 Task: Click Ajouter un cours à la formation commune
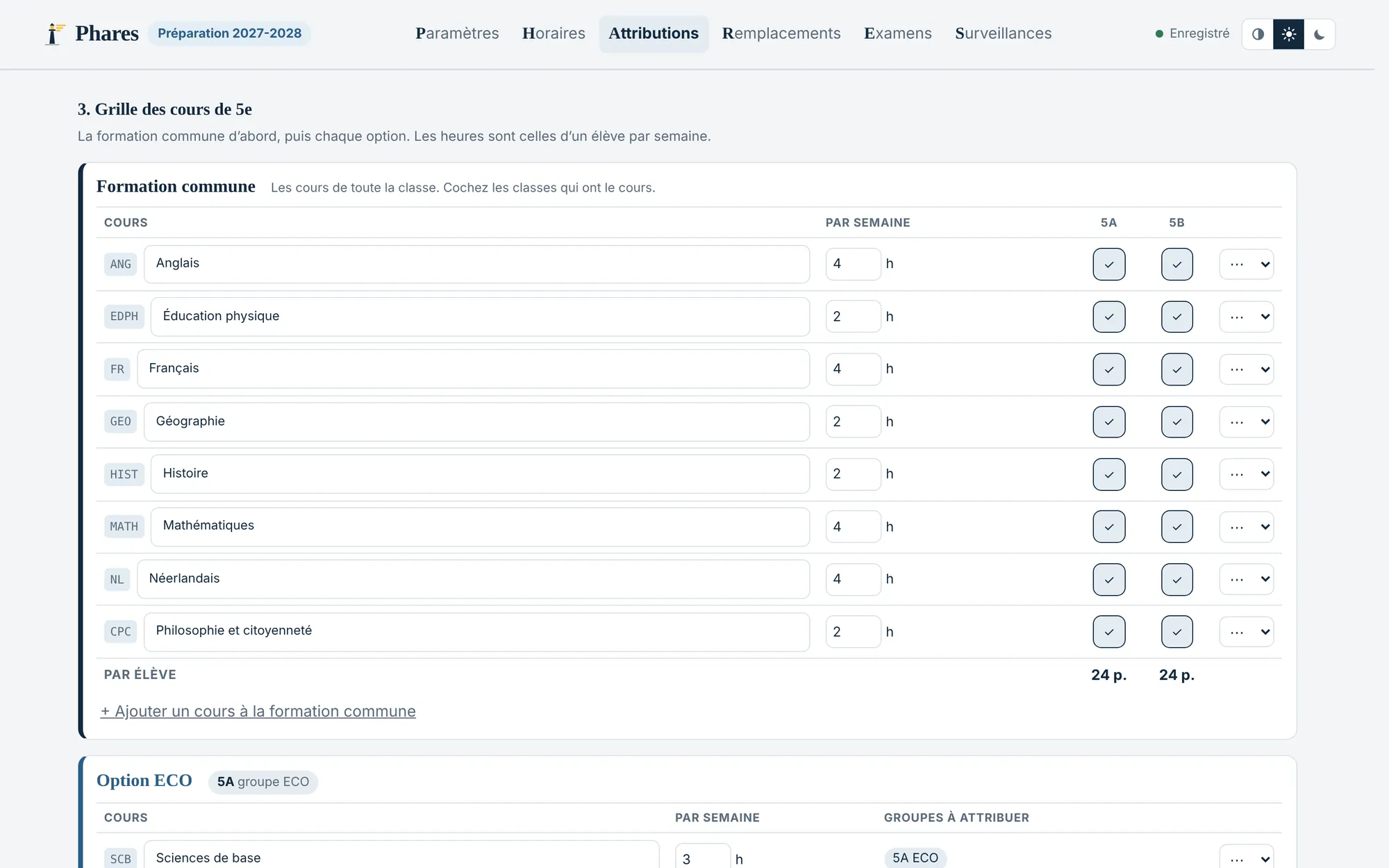tap(258, 711)
